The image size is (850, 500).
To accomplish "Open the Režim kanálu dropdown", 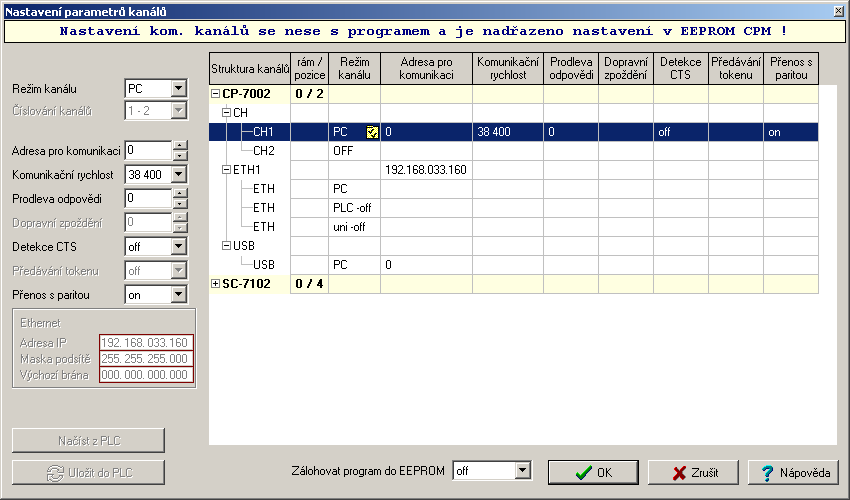I will [178, 88].
